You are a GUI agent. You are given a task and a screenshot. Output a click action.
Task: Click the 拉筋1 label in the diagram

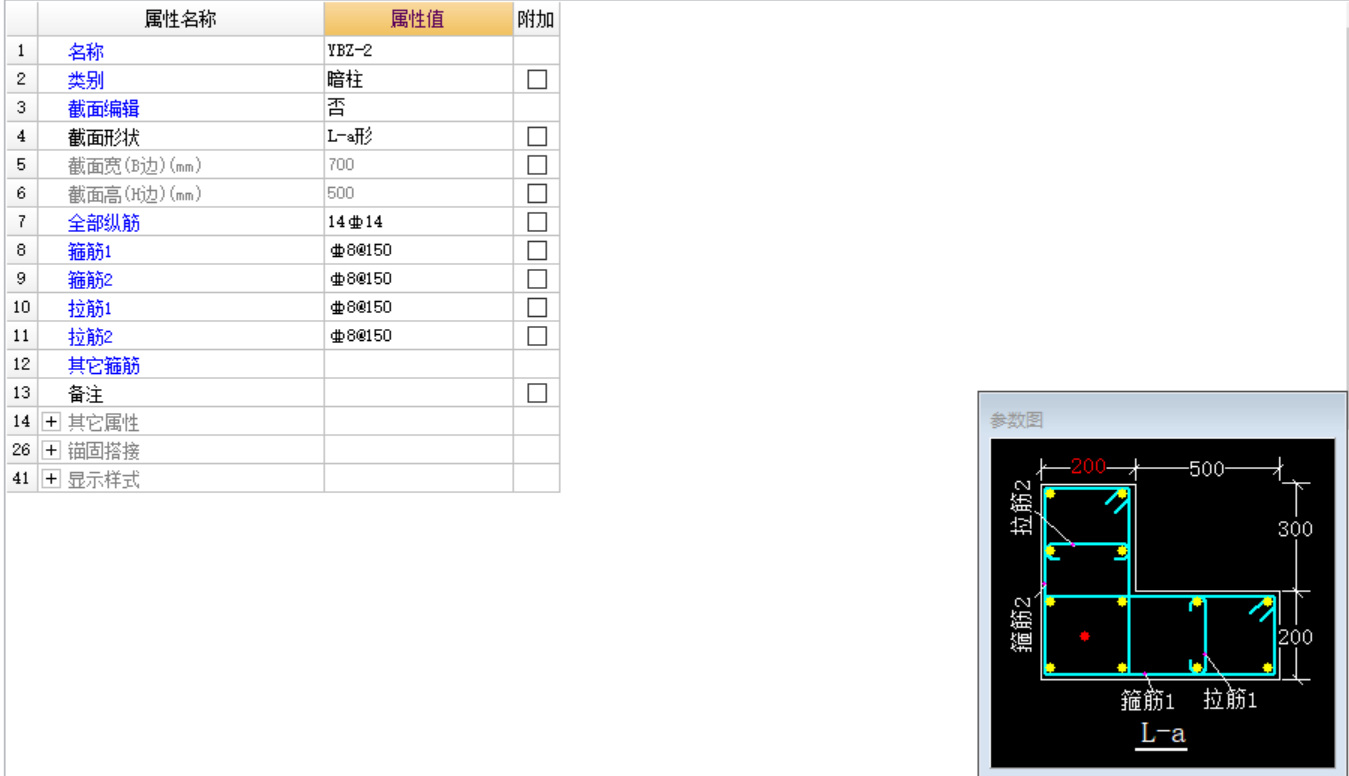coord(1230,700)
